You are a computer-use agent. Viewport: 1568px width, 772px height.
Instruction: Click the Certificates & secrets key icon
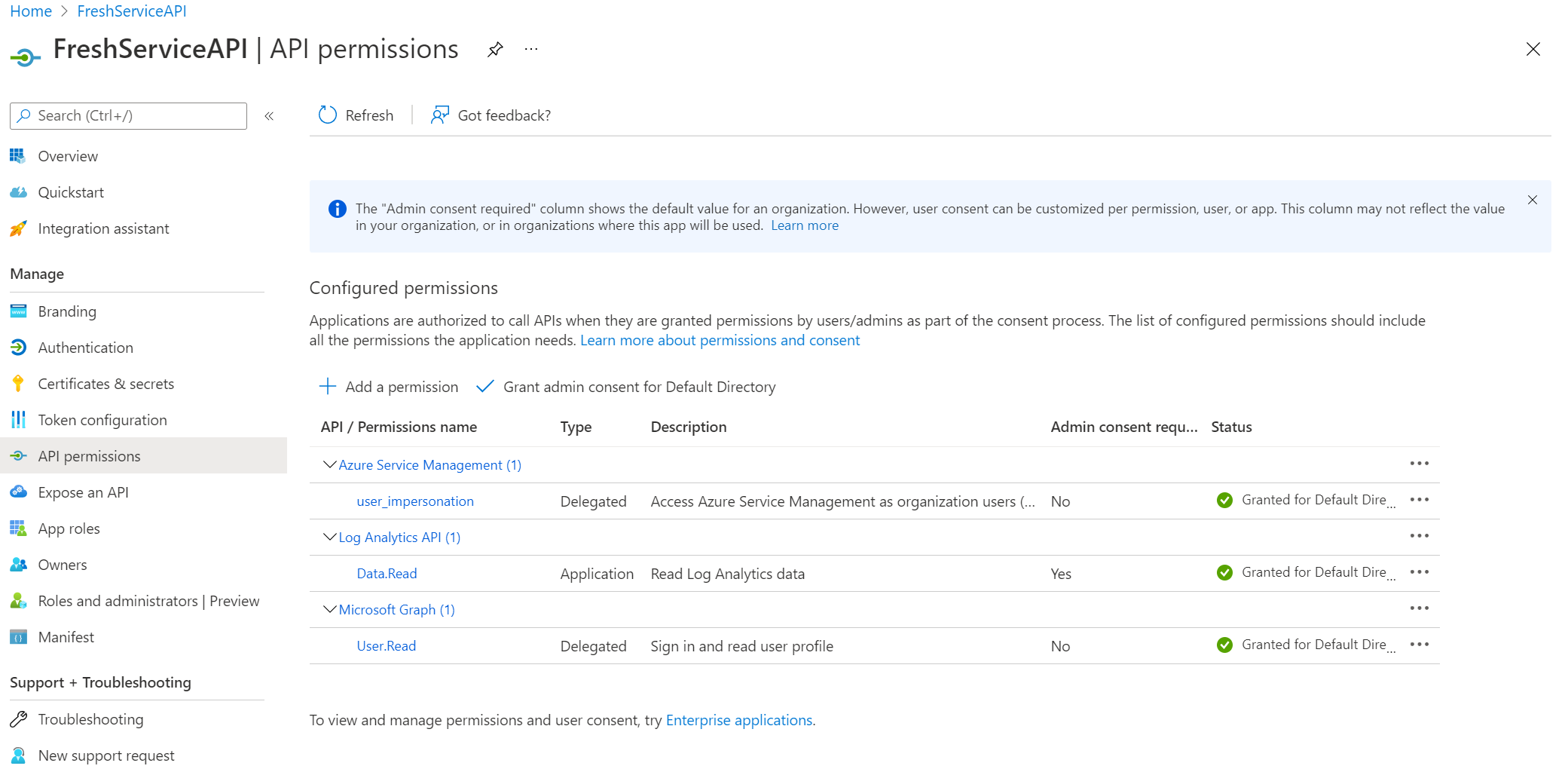point(18,383)
